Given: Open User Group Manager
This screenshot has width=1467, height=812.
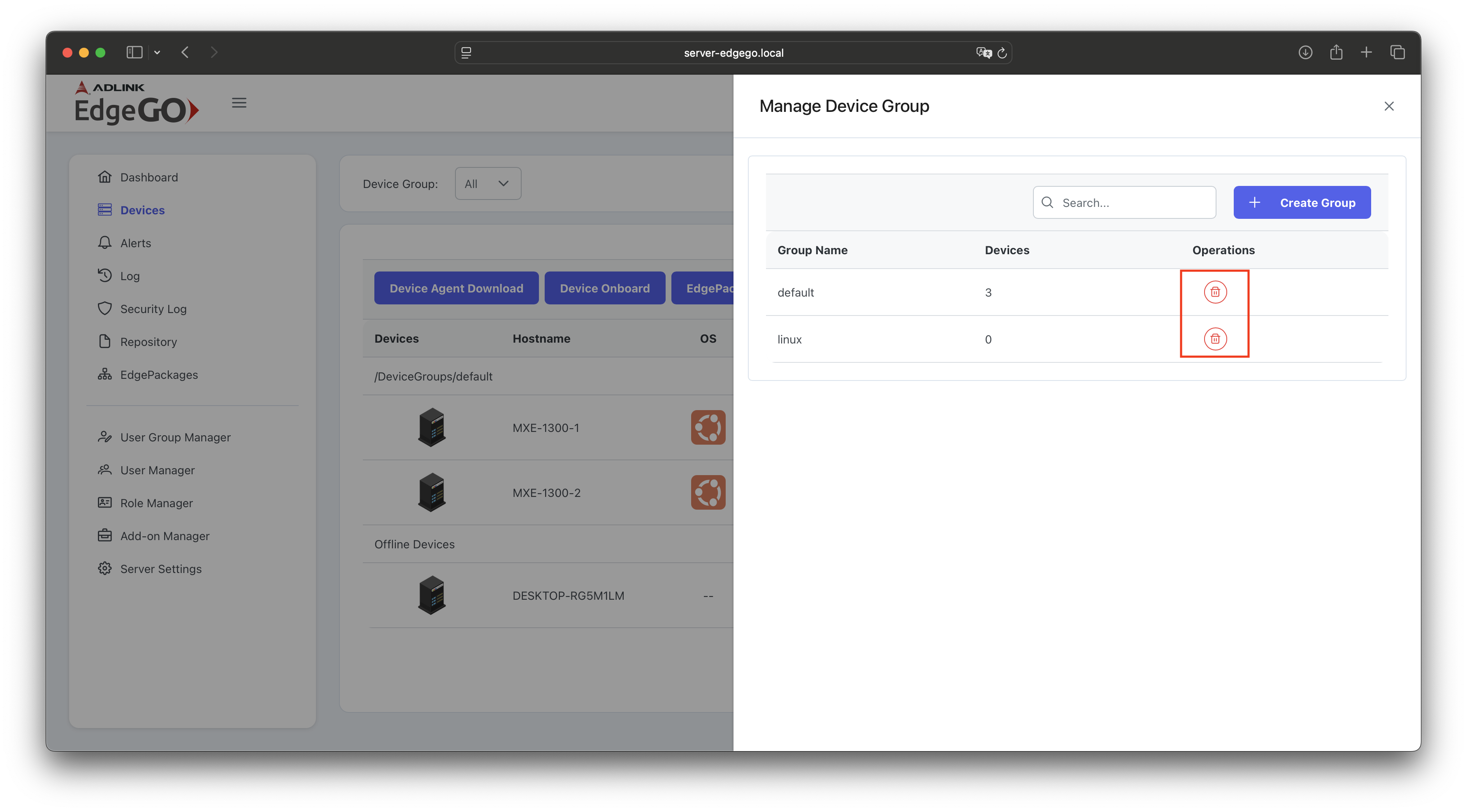Looking at the screenshot, I should 175,437.
